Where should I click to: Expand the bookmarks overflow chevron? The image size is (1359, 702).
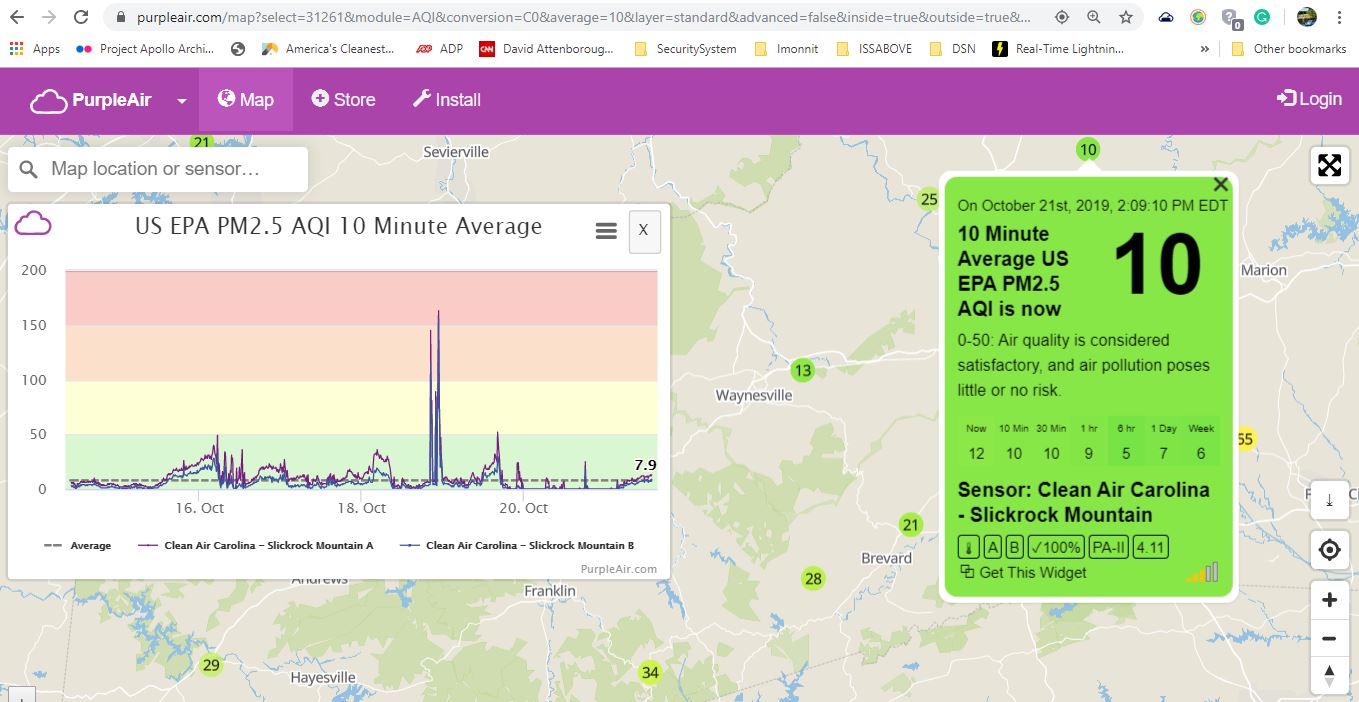[x=1204, y=48]
